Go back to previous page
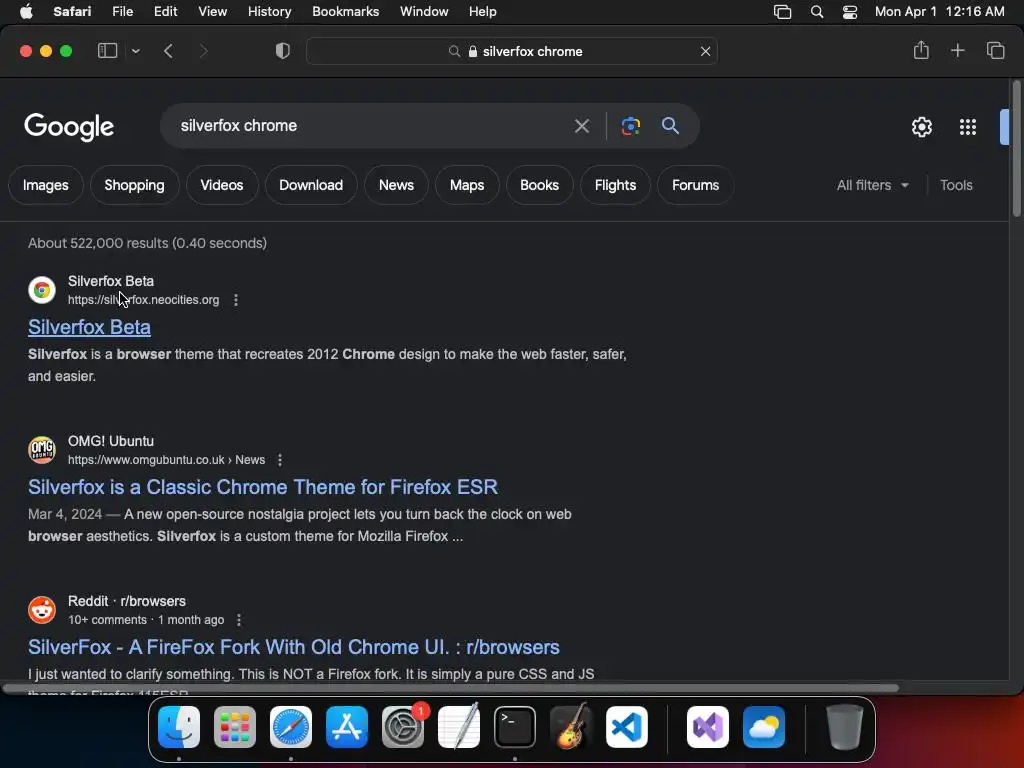Viewport: 1024px width, 768px height. [x=168, y=51]
